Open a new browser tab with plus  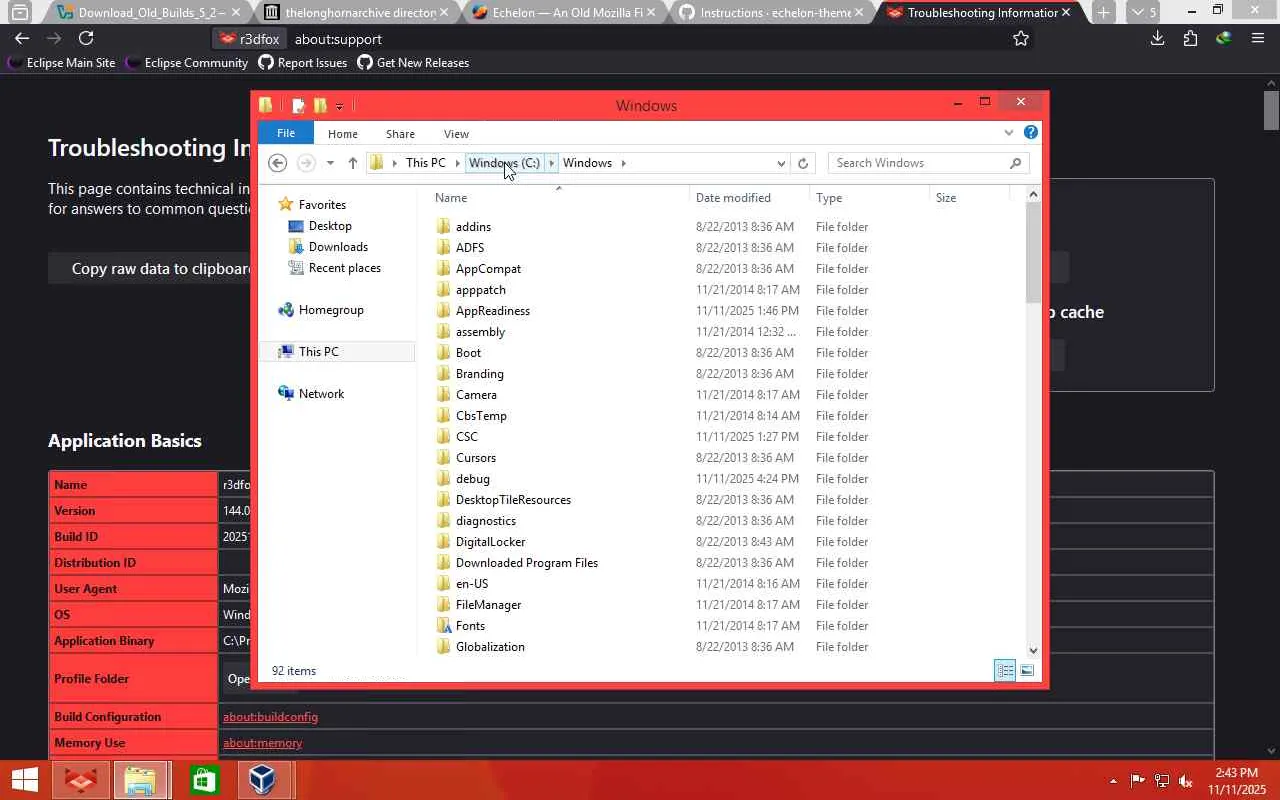pyautogui.click(x=1103, y=12)
